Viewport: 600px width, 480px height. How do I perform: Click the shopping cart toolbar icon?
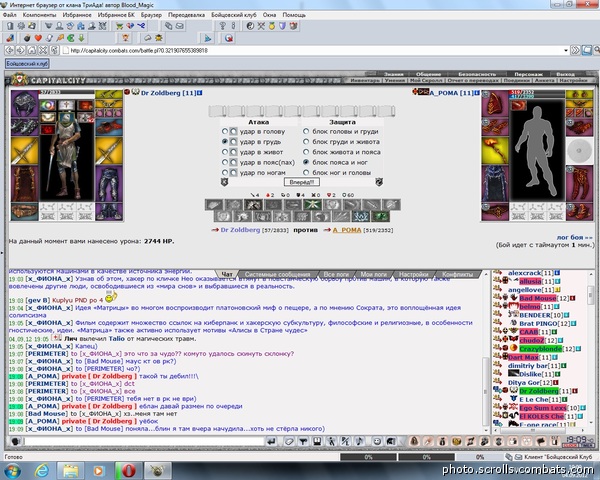120,26
